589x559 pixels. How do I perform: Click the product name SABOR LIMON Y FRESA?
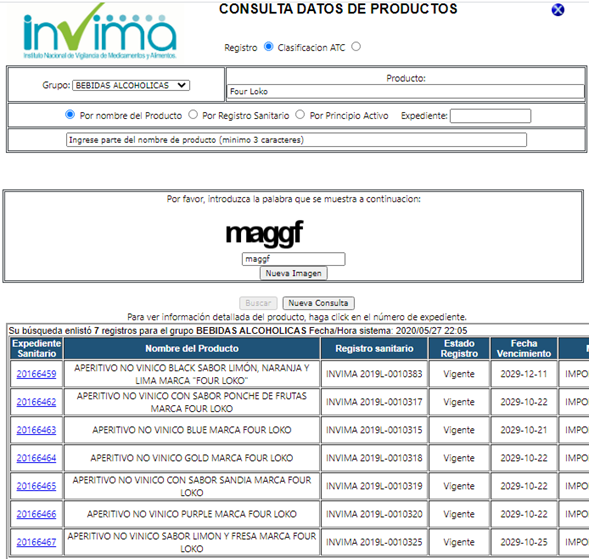[192, 542]
